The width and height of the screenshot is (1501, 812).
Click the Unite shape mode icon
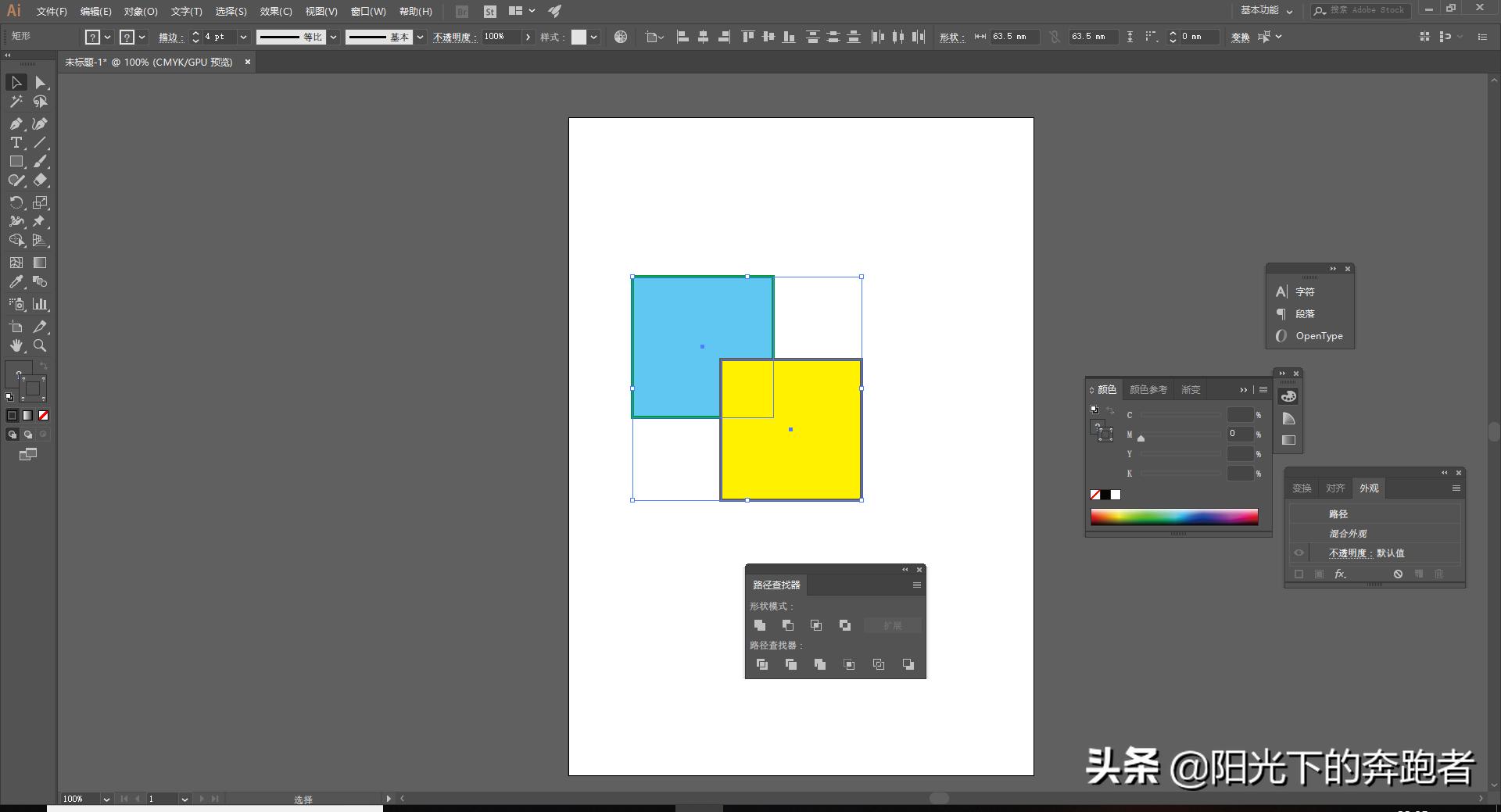(760, 625)
